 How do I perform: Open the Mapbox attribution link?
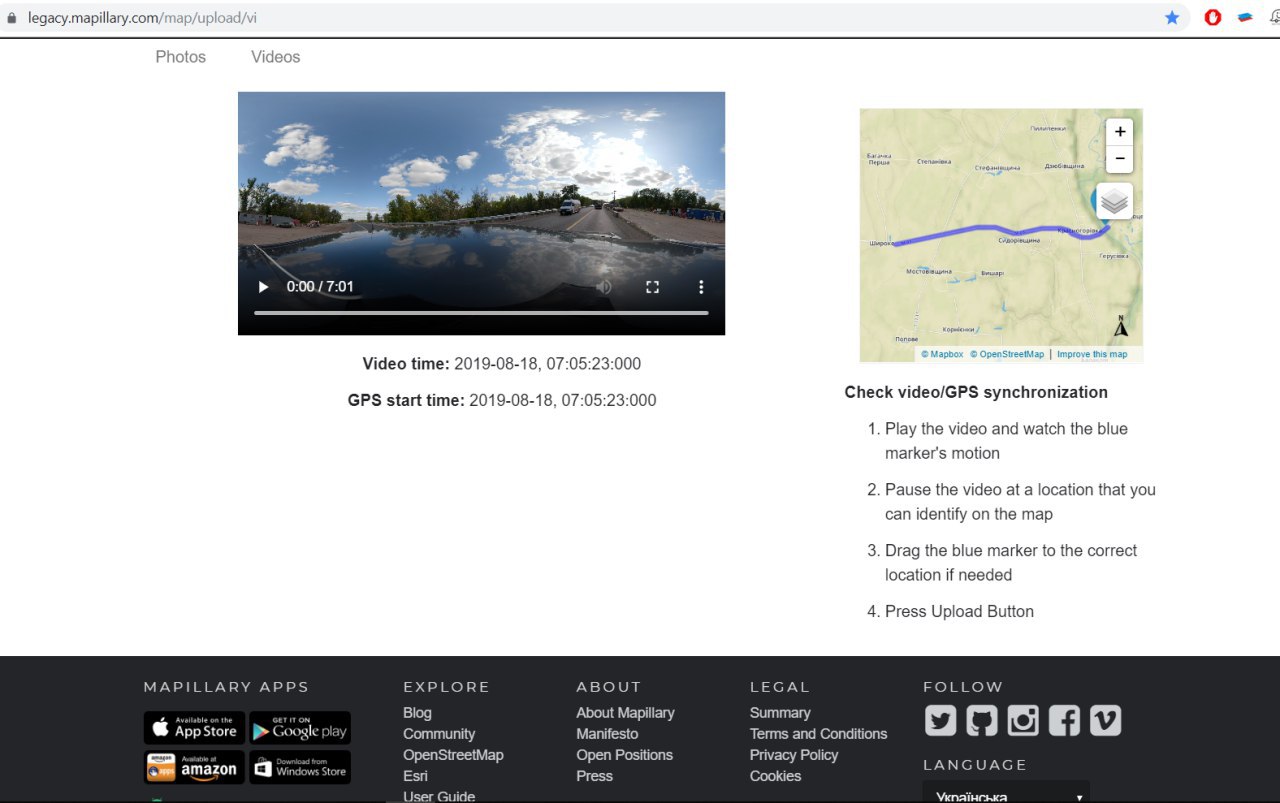coord(942,354)
